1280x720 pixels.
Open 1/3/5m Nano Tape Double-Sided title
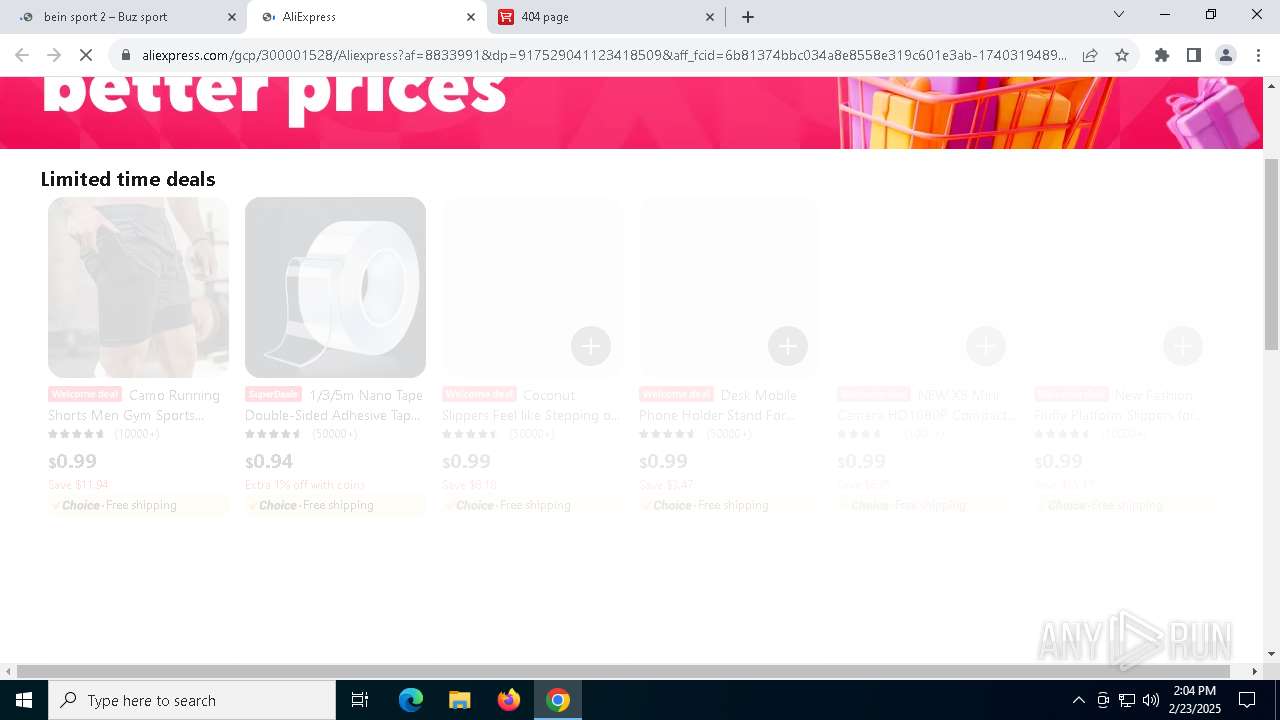[x=335, y=405]
